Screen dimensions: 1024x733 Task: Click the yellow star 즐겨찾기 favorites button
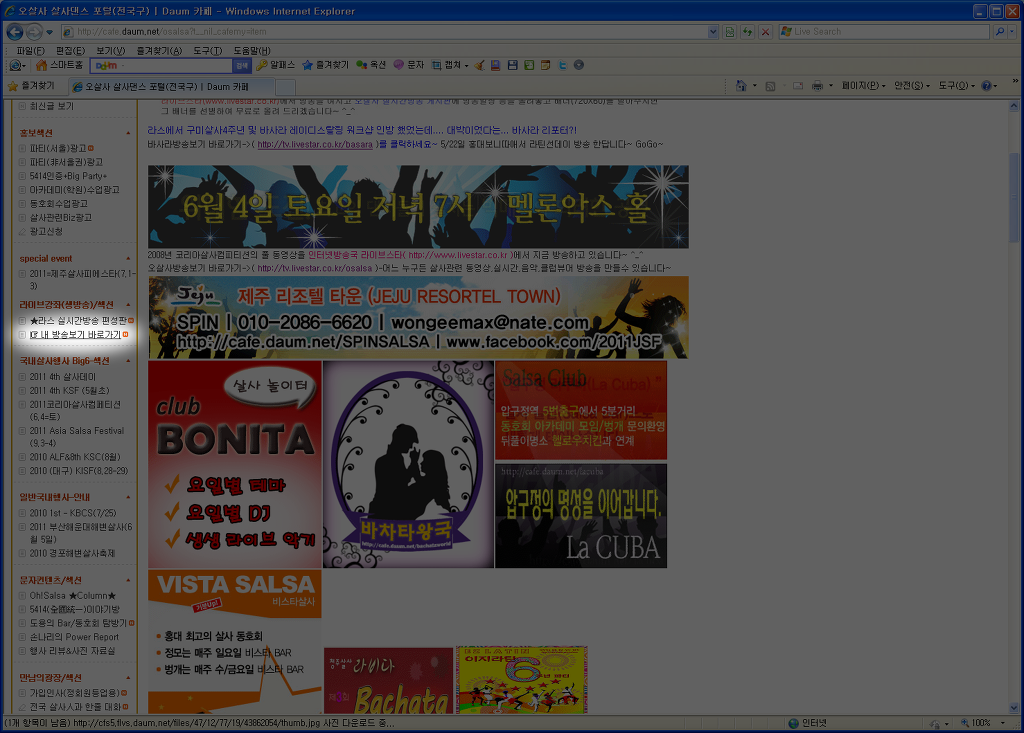coord(31,86)
